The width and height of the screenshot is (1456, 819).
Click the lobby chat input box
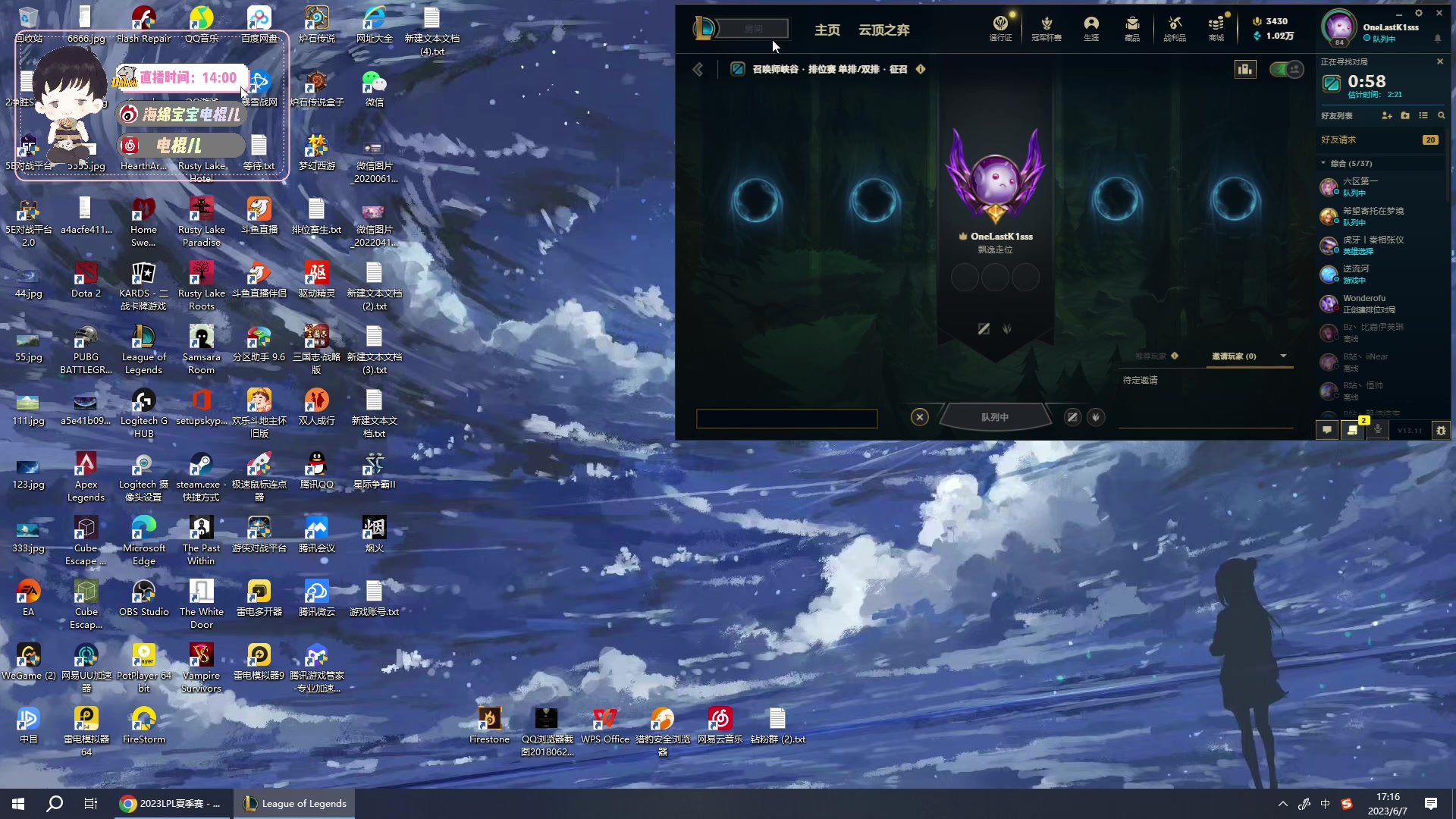pos(787,419)
